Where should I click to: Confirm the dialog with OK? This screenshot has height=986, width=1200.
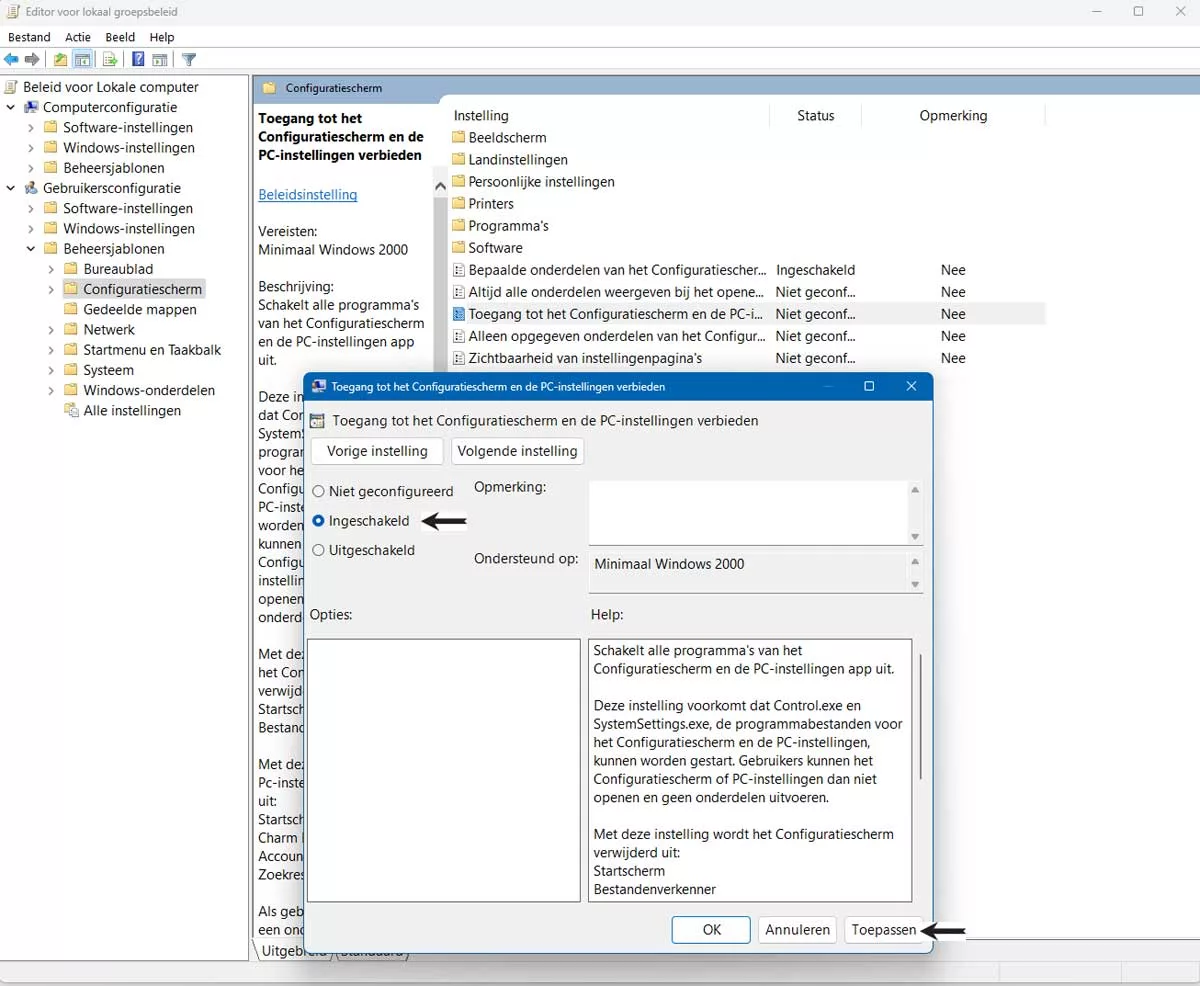[x=711, y=929]
